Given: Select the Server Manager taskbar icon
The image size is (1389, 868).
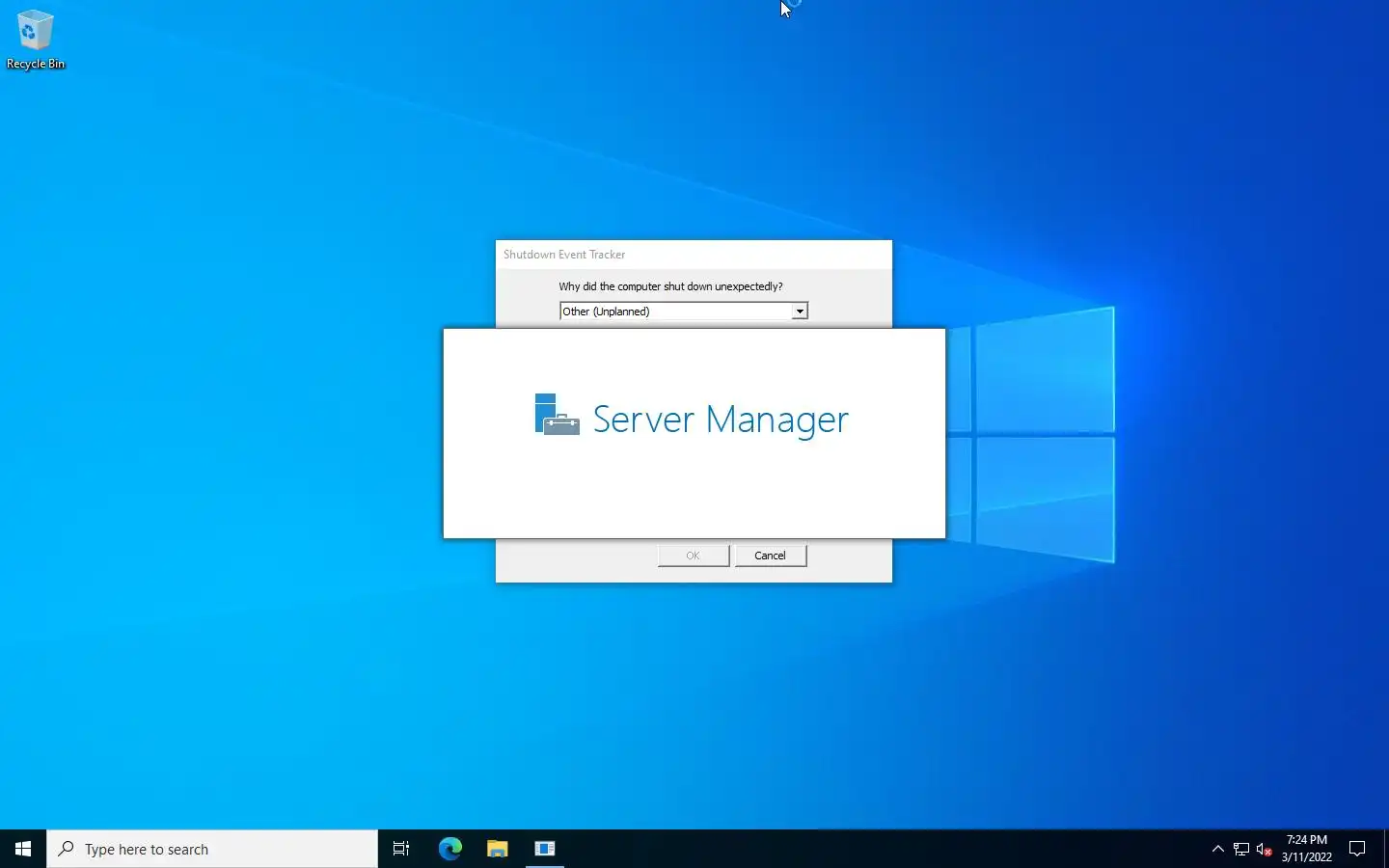Looking at the screenshot, I should click(x=545, y=849).
